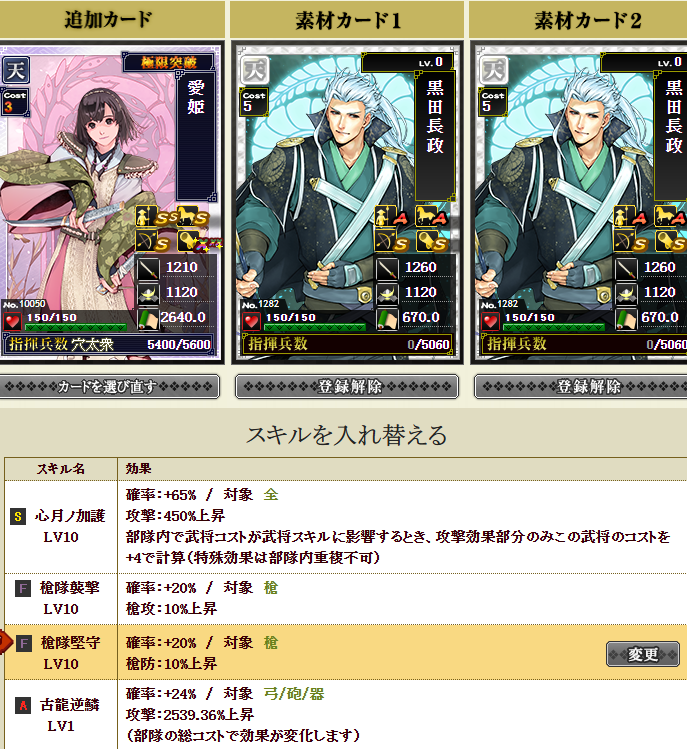
Task: Click the helmet defense icon on 愛姫 card
Action: (148, 294)
